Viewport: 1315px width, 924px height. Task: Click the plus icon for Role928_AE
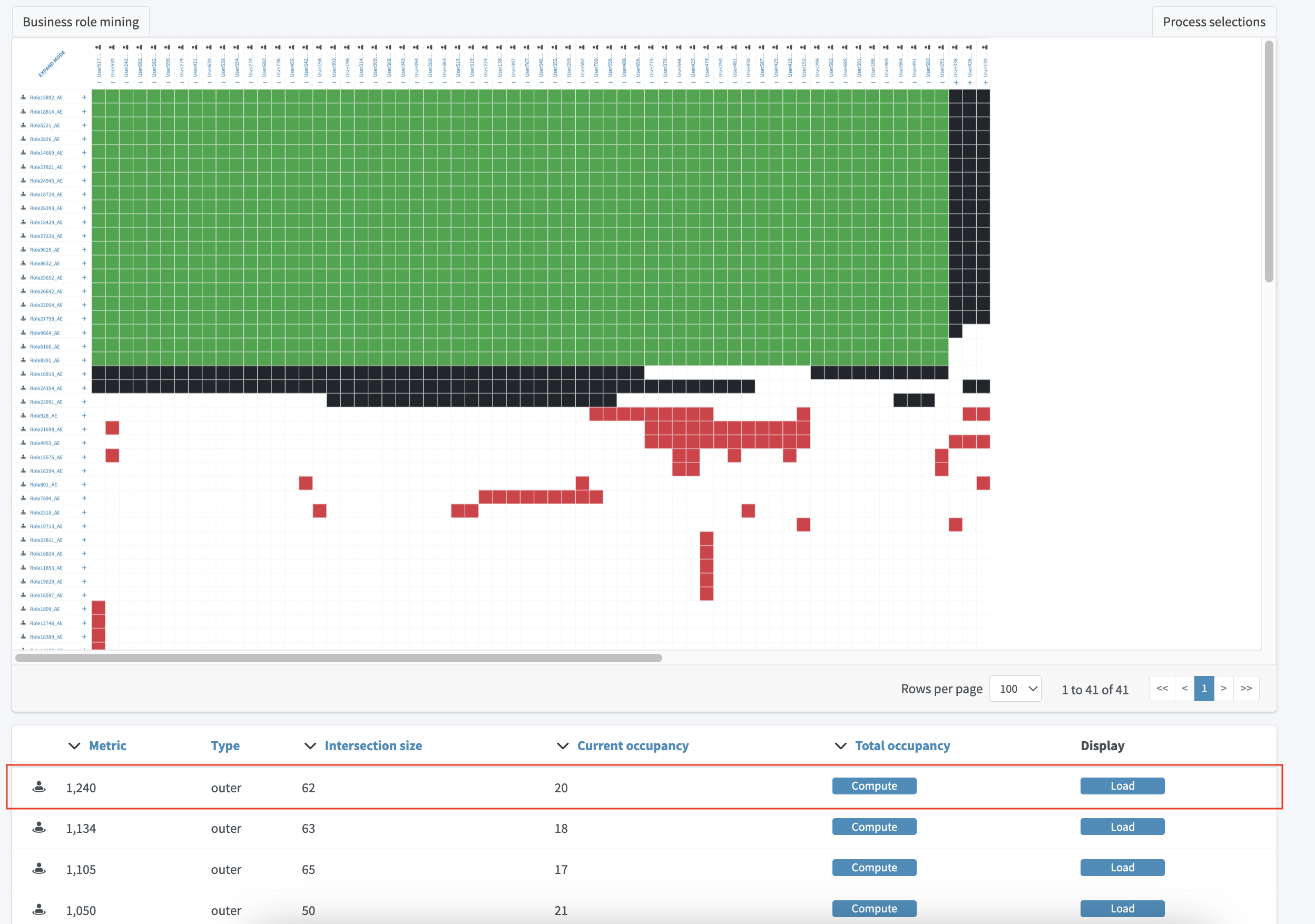pyautogui.click(x=84, y=416)
